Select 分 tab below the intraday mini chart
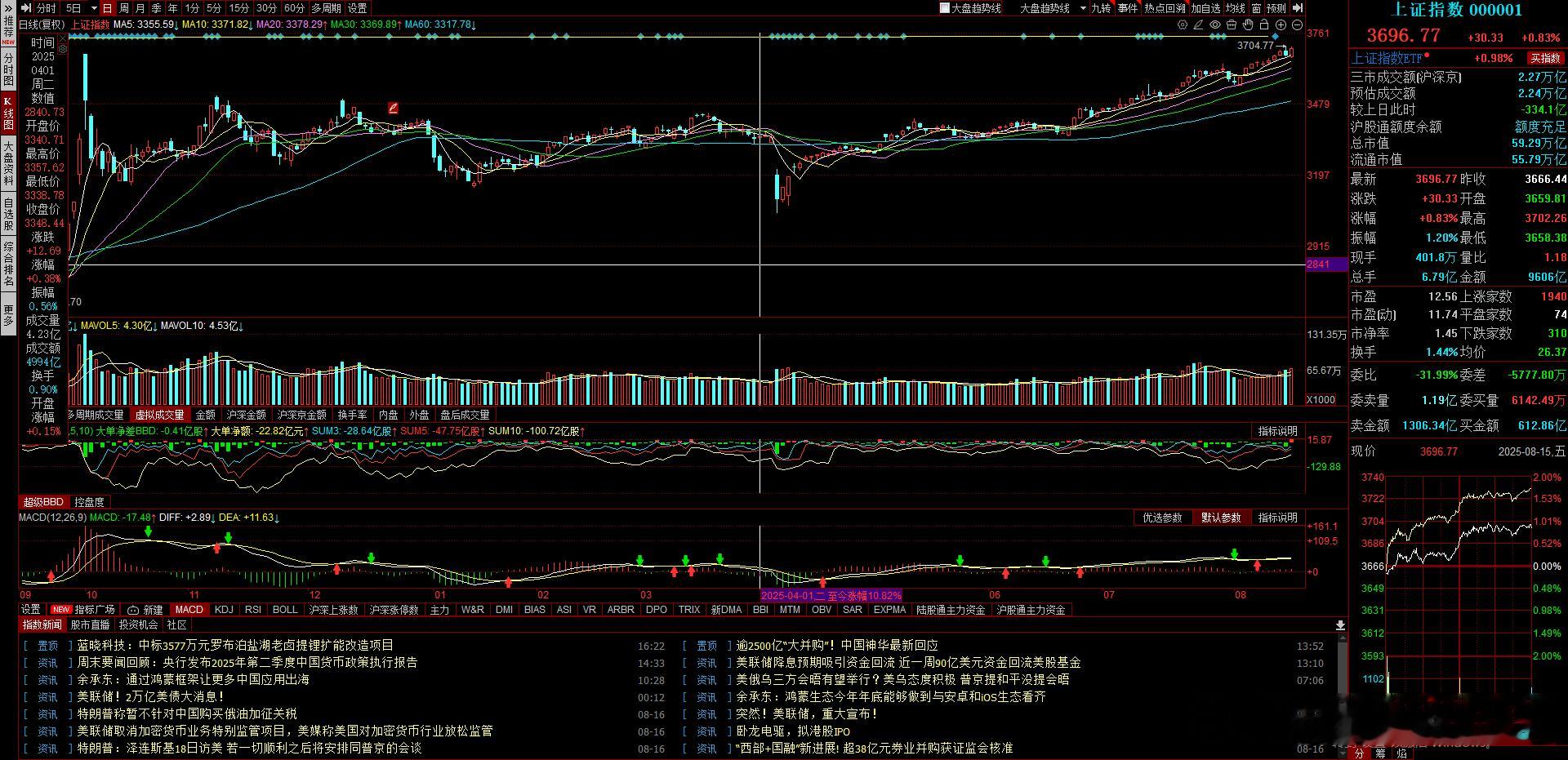The image size is (1568, 760). click(1359, 753)
